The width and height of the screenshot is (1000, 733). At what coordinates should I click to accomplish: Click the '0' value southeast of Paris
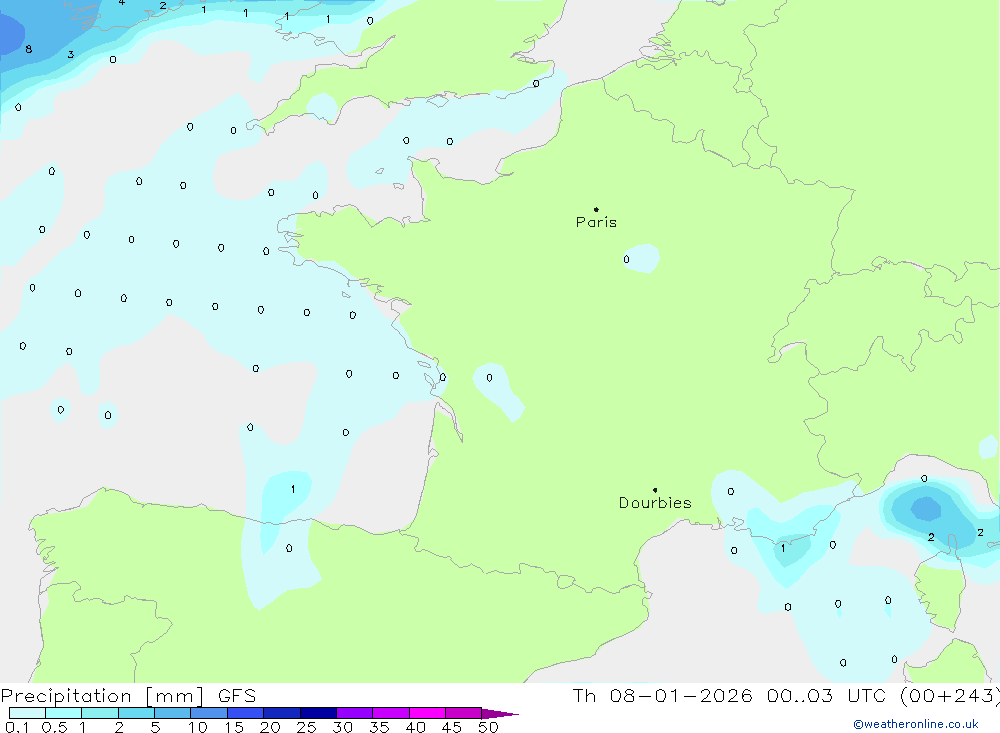(626, 259)
